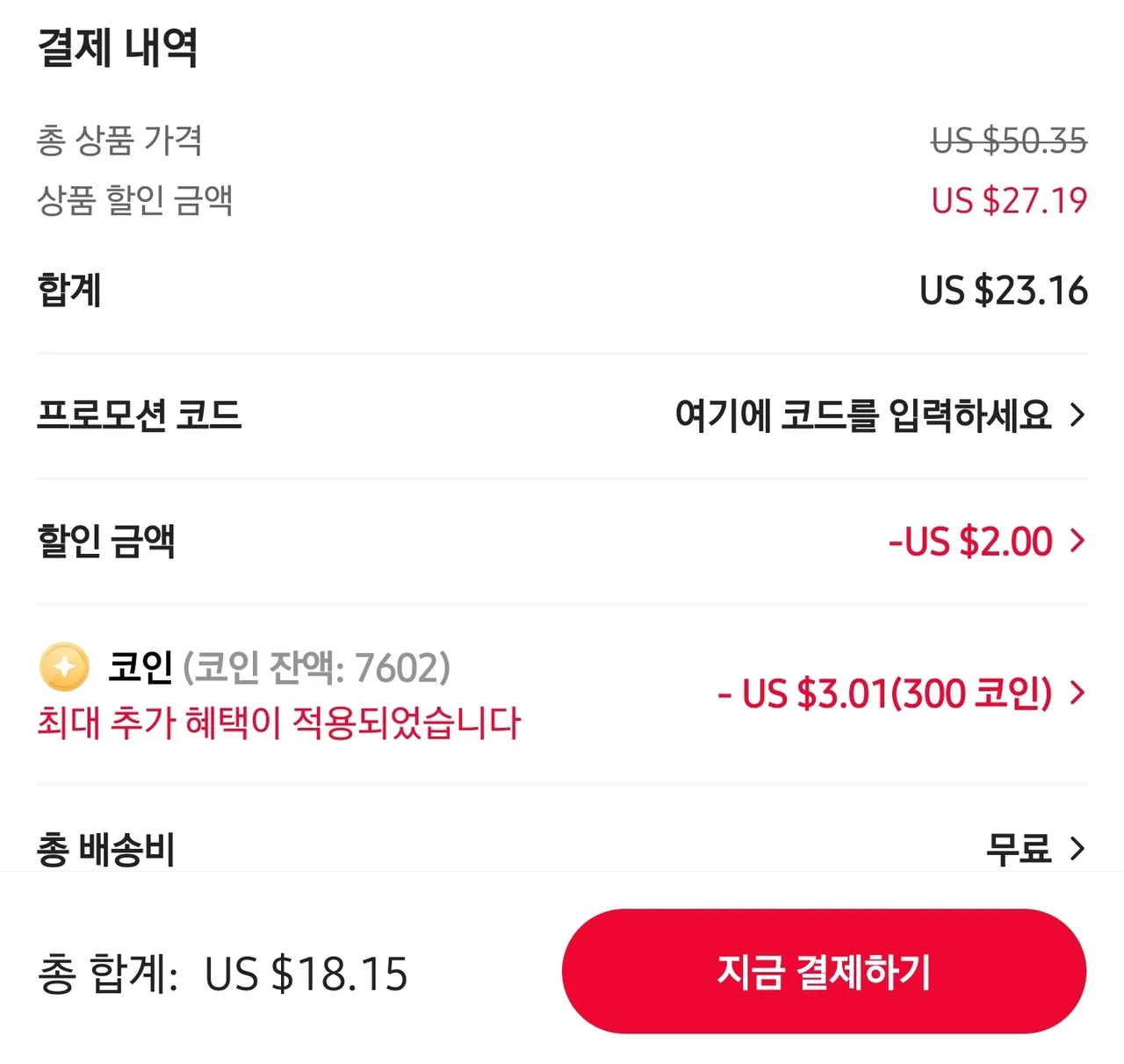Screen dimensions: 1124x1064
Task: Tap the 최대 추가 혜택이 적용되었습니다 notice
Action: [278, 723]
